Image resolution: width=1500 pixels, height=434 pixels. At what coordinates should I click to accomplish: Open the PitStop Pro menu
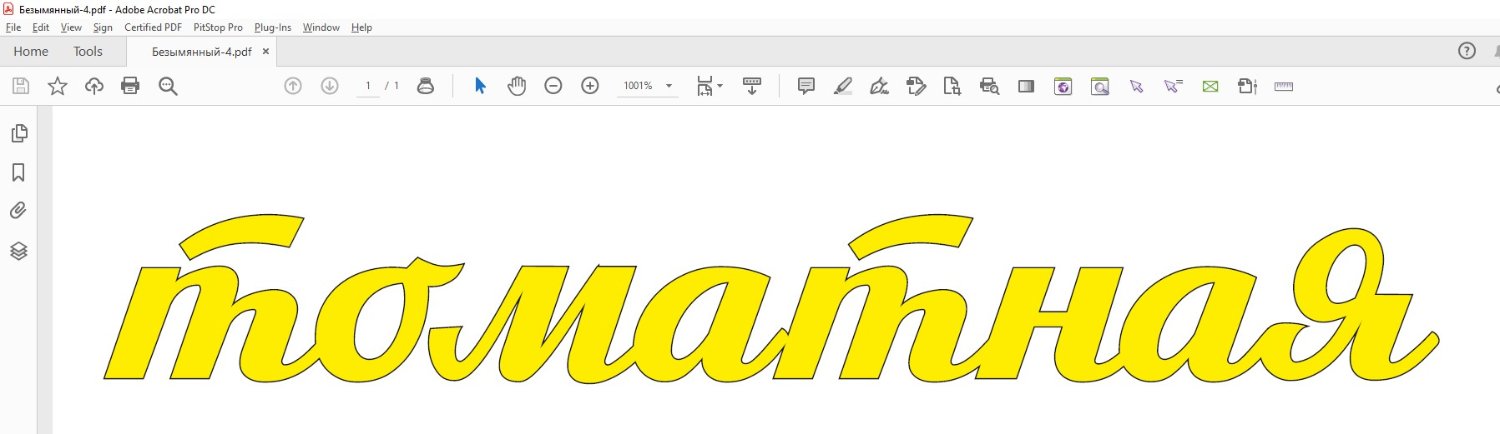click(218, 27)
